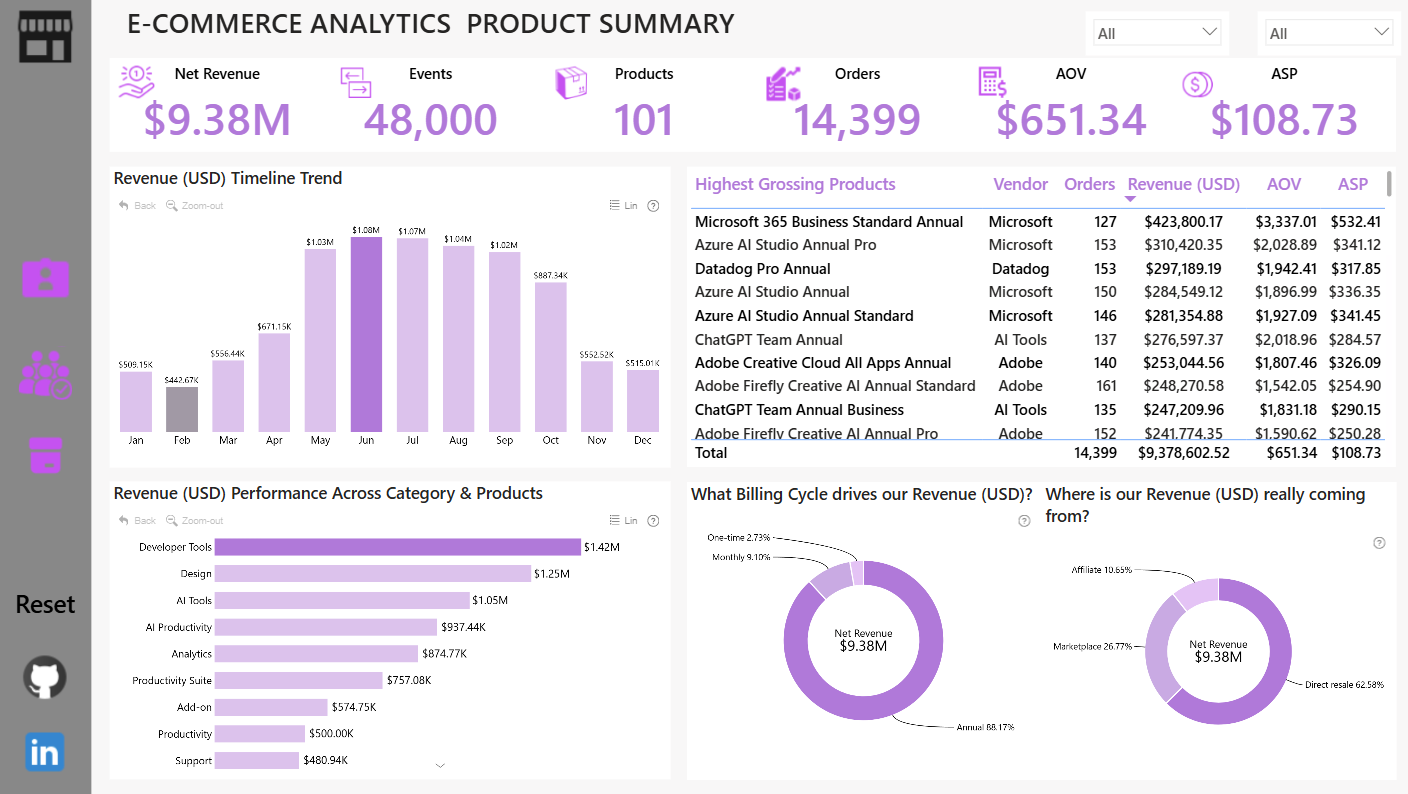Open the left All slicer dropdown

[1157, 33]
